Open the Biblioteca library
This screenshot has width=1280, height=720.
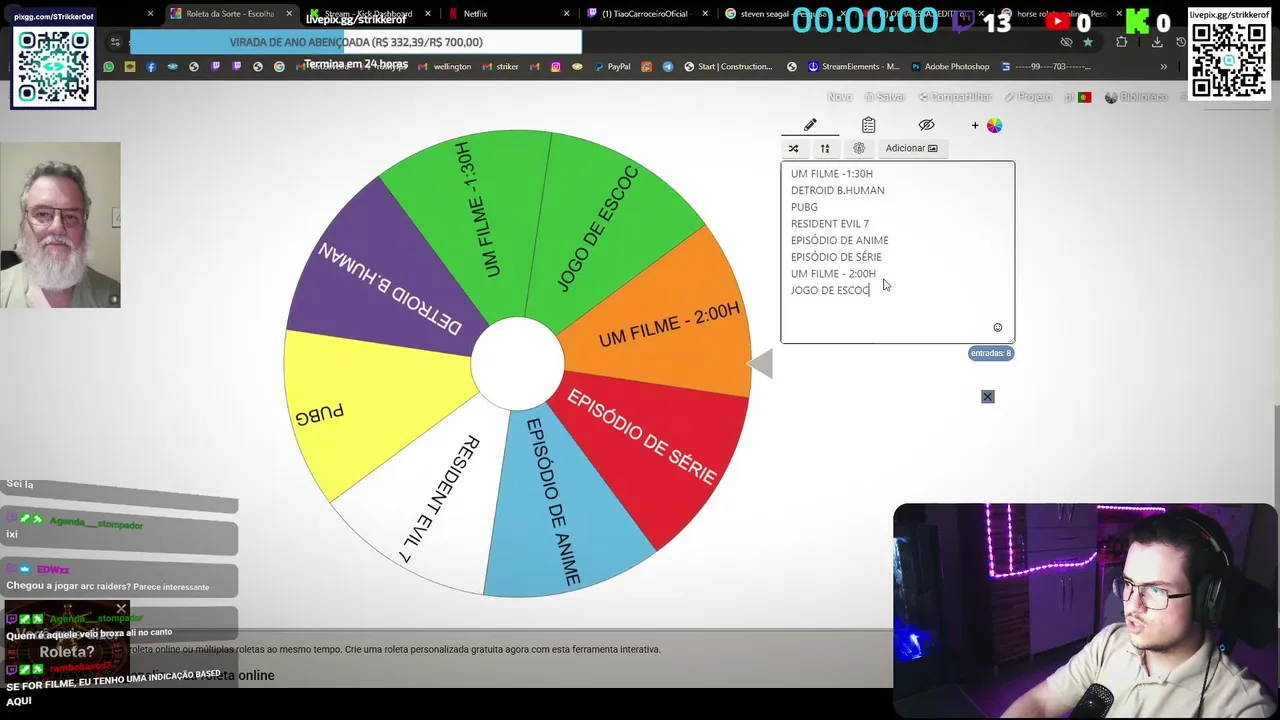(1136, 97)
